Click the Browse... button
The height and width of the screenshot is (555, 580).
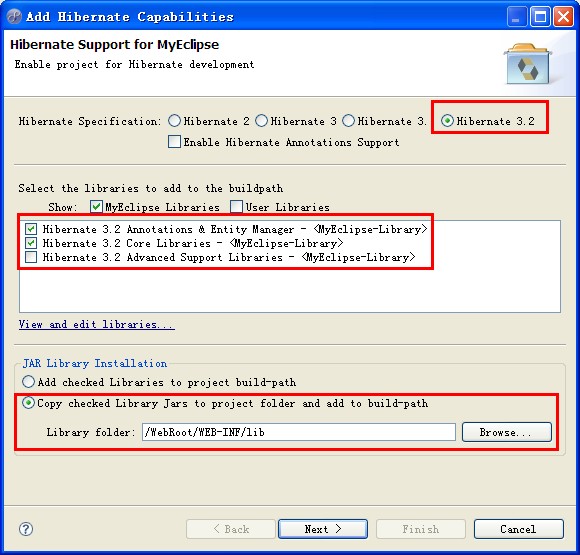point(506,432)
